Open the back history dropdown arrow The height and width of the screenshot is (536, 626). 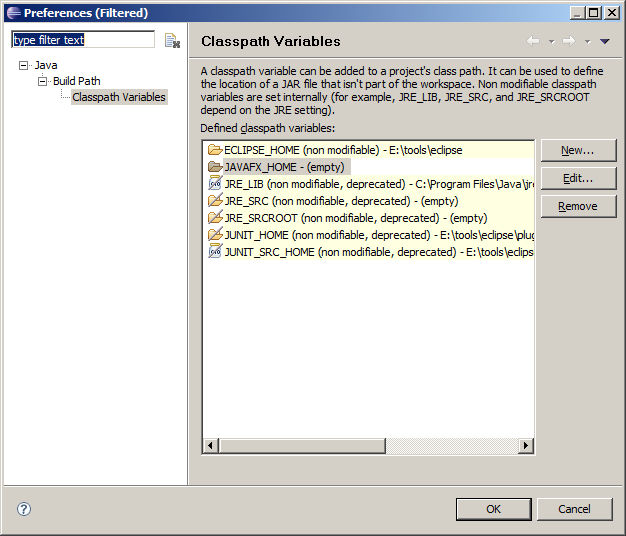(551, 42)
